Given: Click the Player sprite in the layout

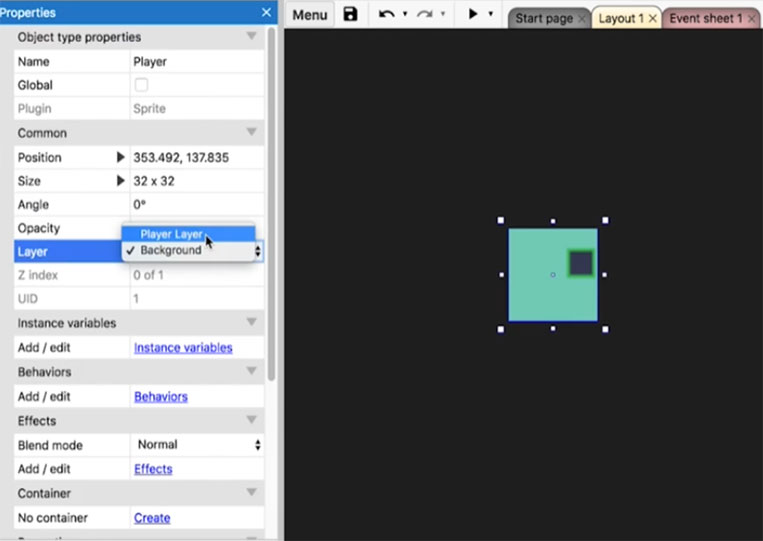Looking at the screenshot, I should coord(553,275).
